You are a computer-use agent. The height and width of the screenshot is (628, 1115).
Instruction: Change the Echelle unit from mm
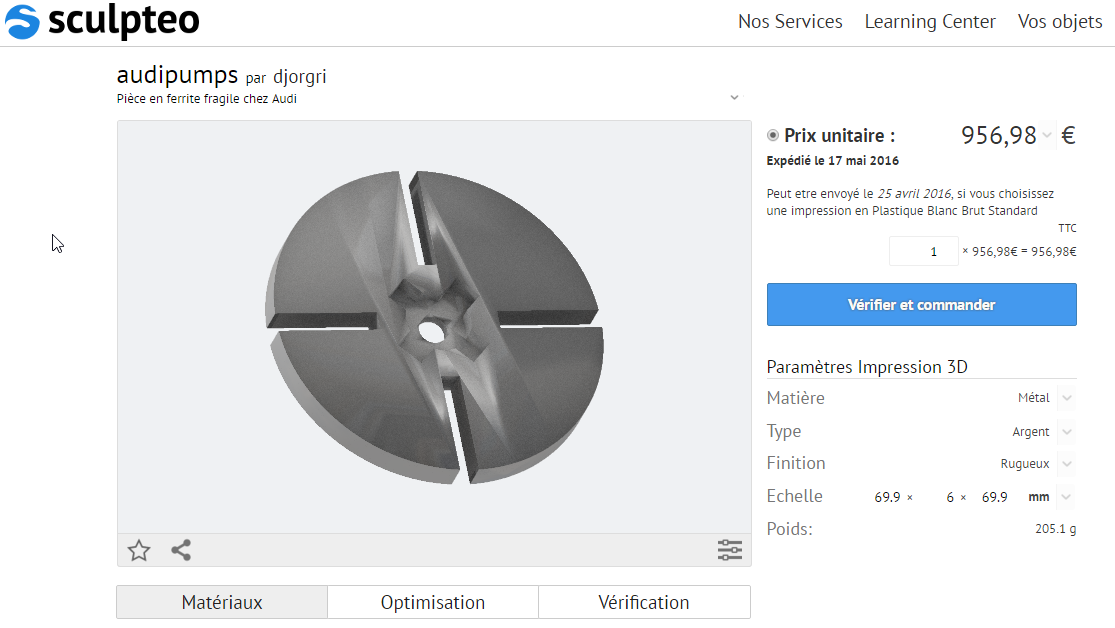(1066, 497)
